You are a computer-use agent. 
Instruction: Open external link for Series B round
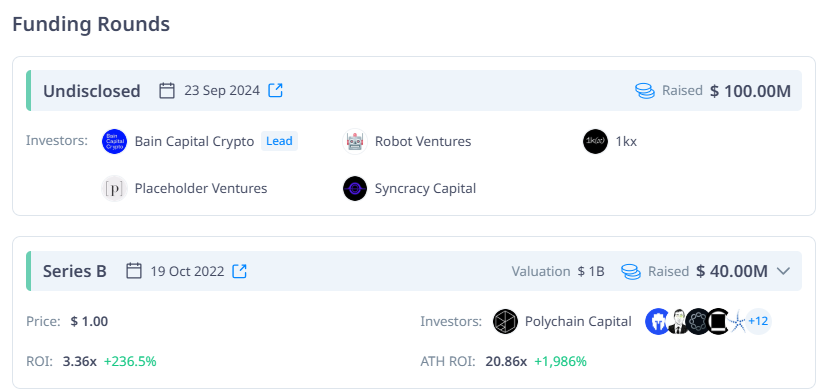[240, 271]
